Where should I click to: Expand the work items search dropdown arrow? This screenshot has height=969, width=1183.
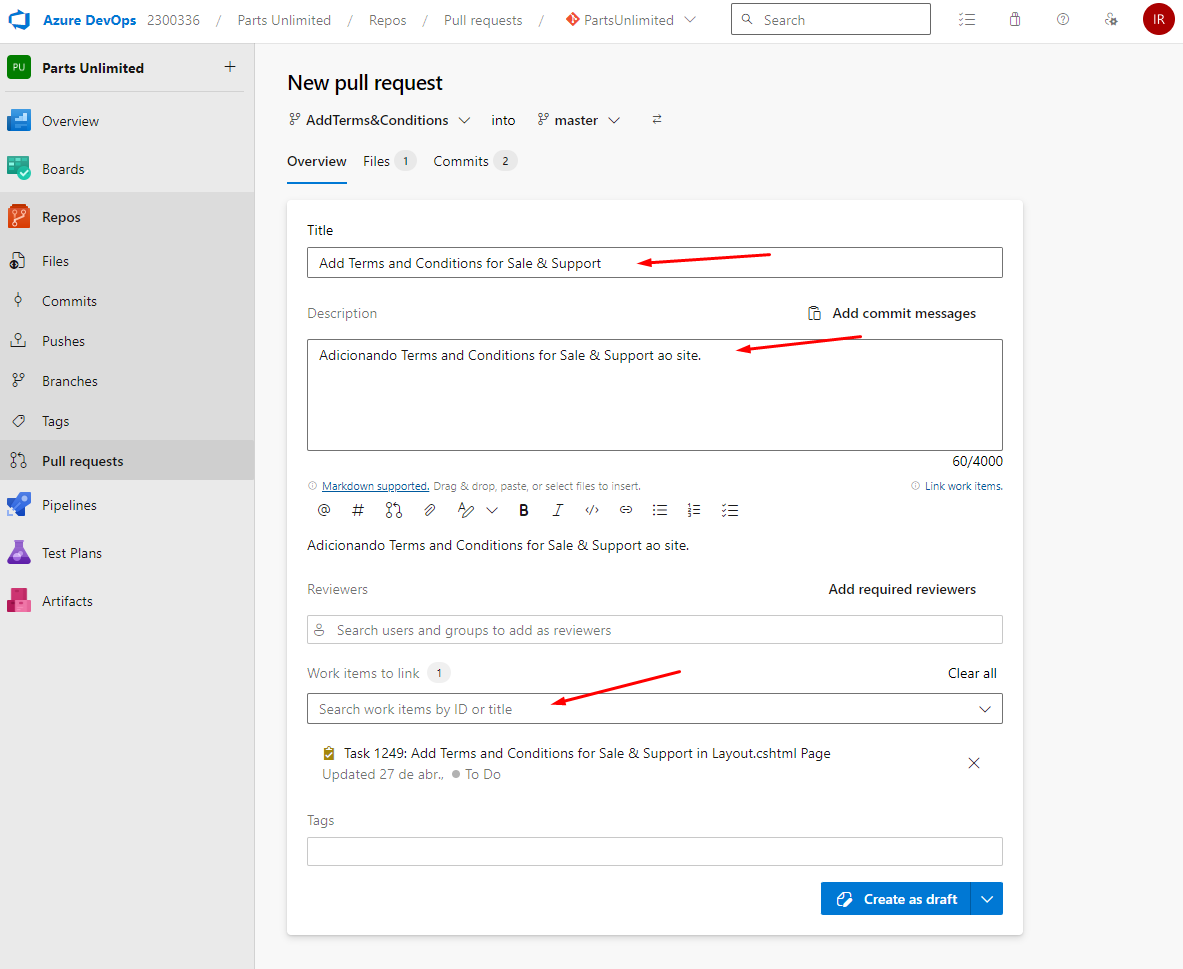985,709
